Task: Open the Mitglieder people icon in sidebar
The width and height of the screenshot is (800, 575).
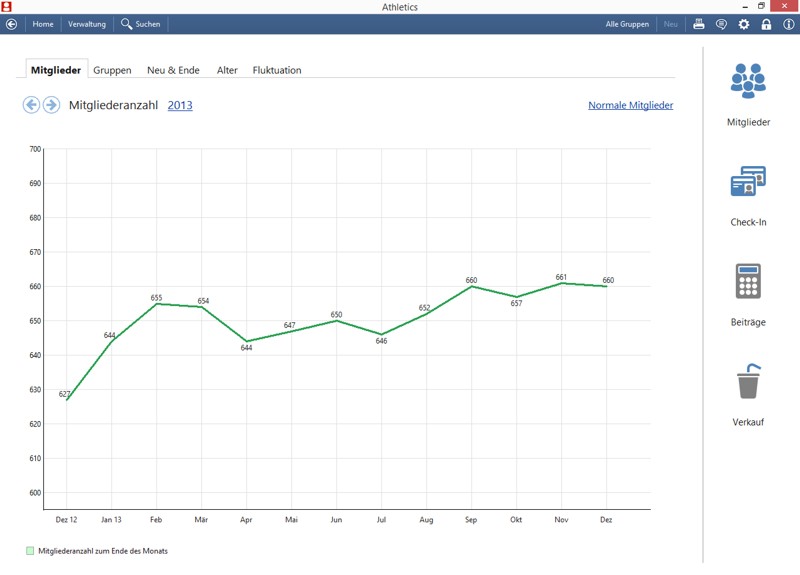Action: [x=748, y=81]
